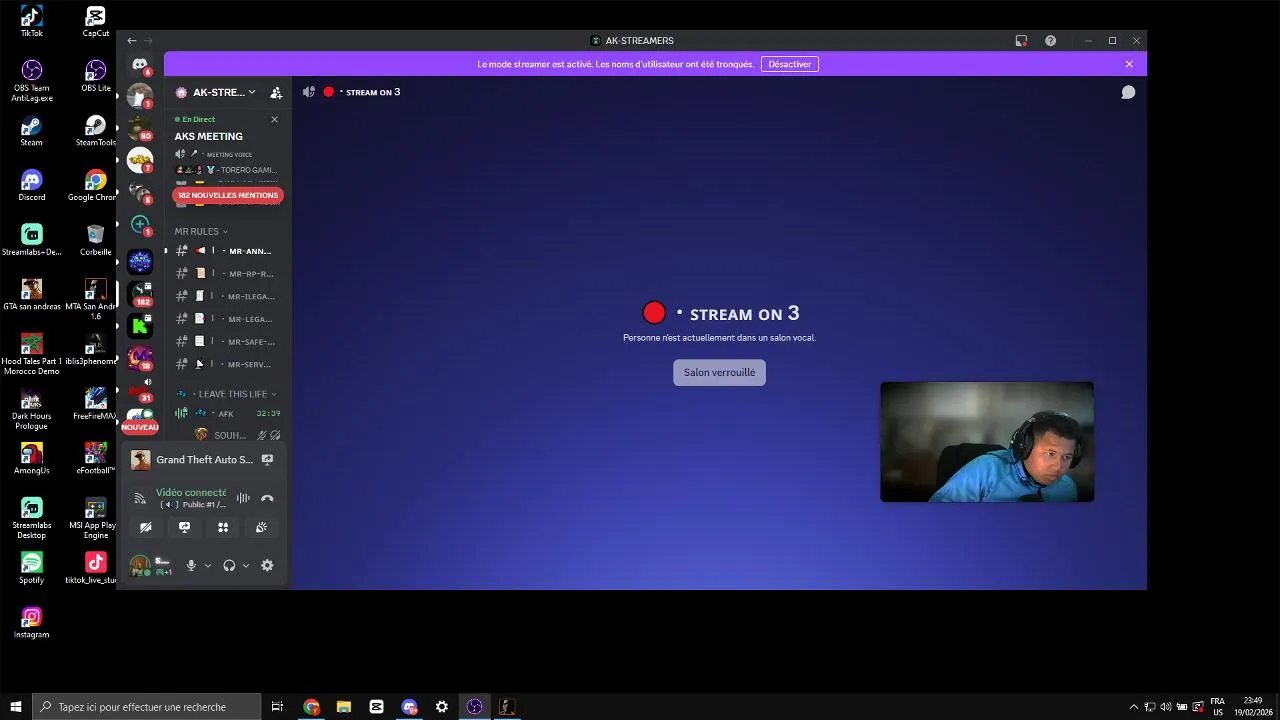Open server icon with 18 badge
The image size is (1280, 720).
point(140,357)
